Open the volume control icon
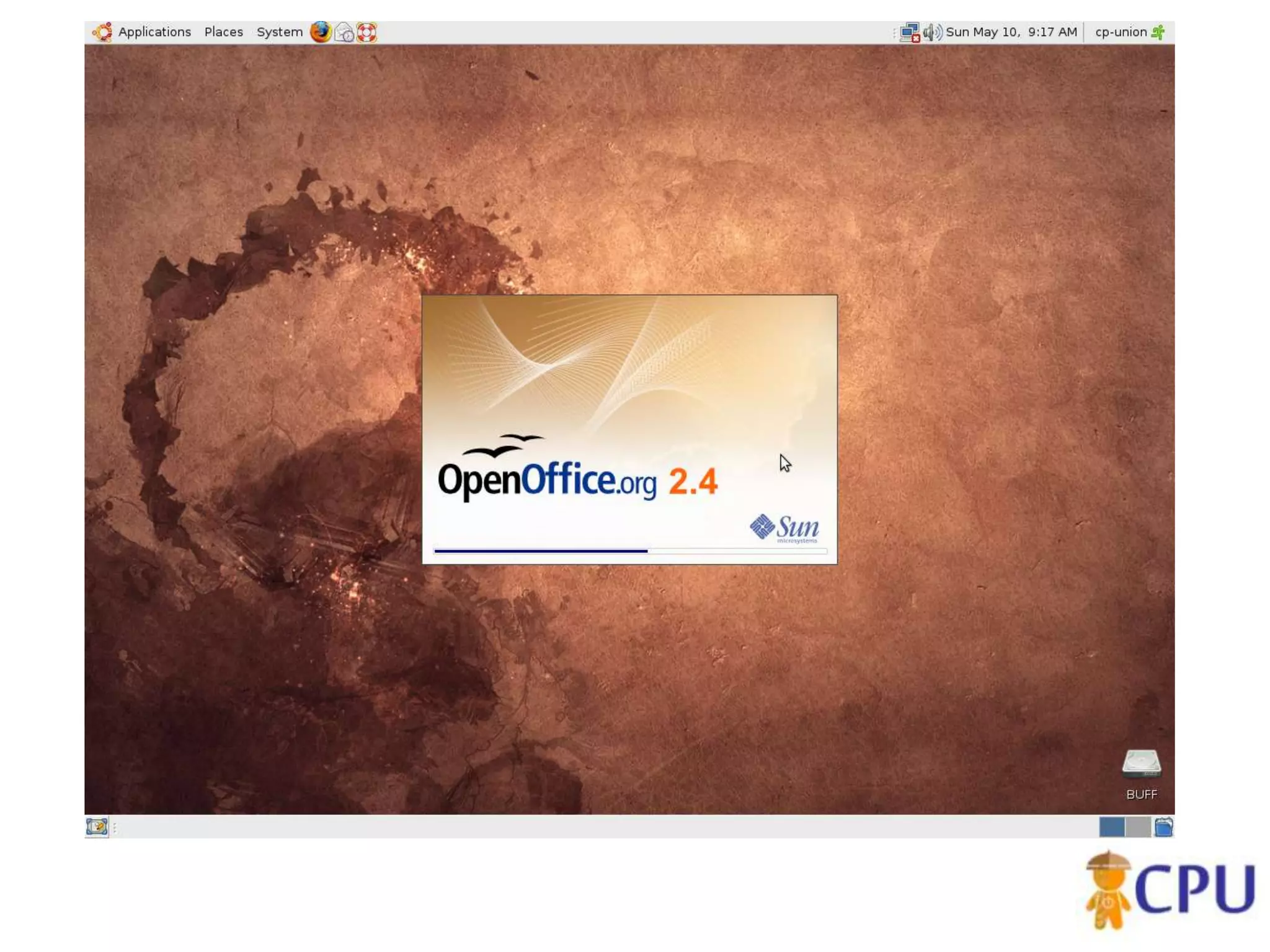Screen dimensions: 1270x952 click(932, 32)
